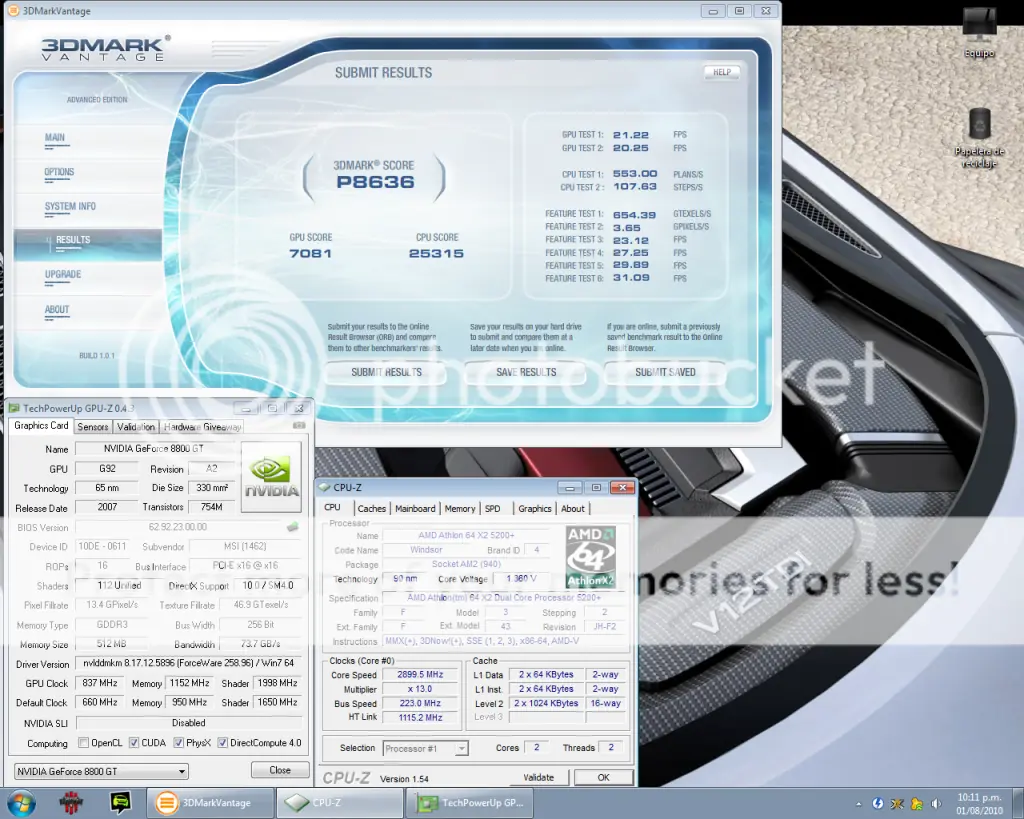Image resolution: width=1024 pixels, height=819 pixels.
Task: Show hidden system tray icons
Action: tap(858, 804)
